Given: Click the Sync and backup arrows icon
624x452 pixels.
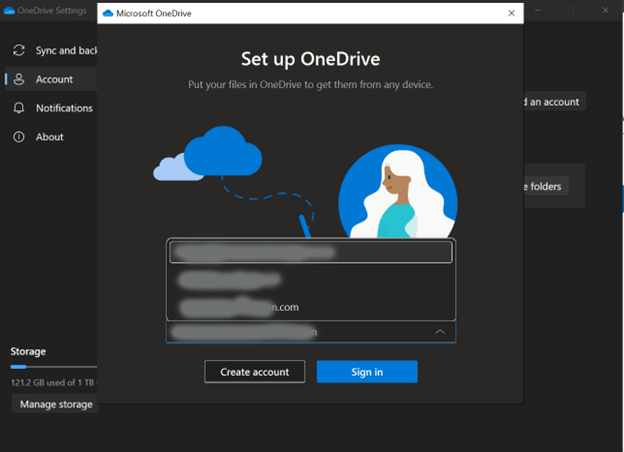Looking at the screenshot, I should coord(19,51).
